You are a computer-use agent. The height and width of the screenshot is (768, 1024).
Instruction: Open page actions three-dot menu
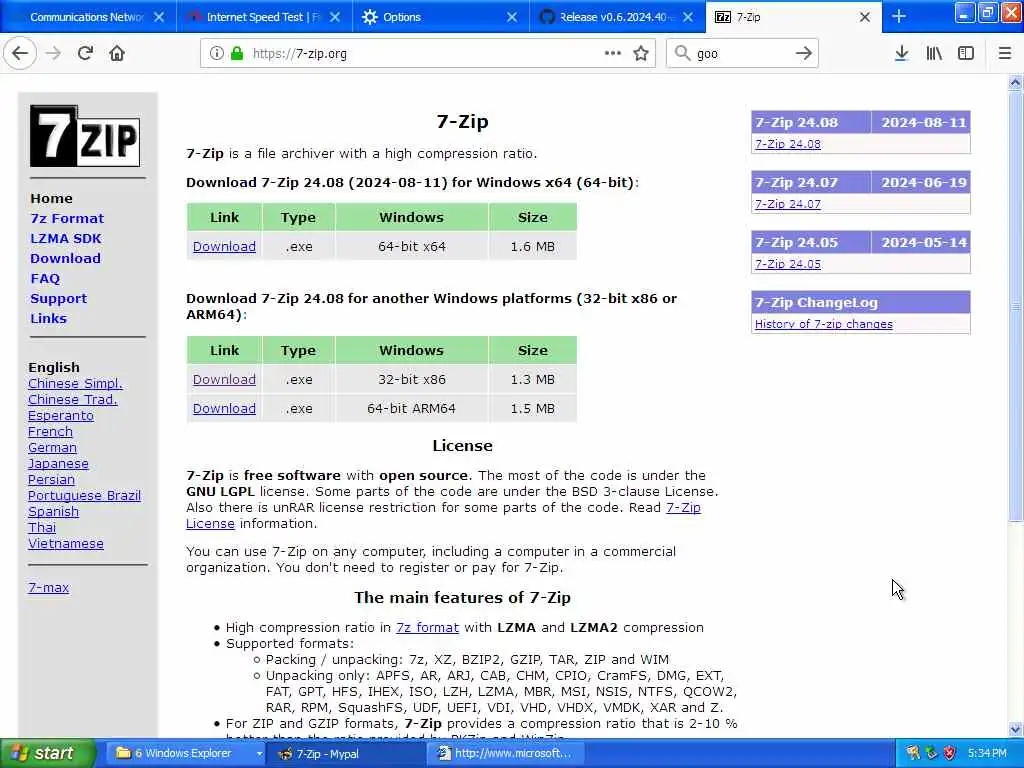613,54
